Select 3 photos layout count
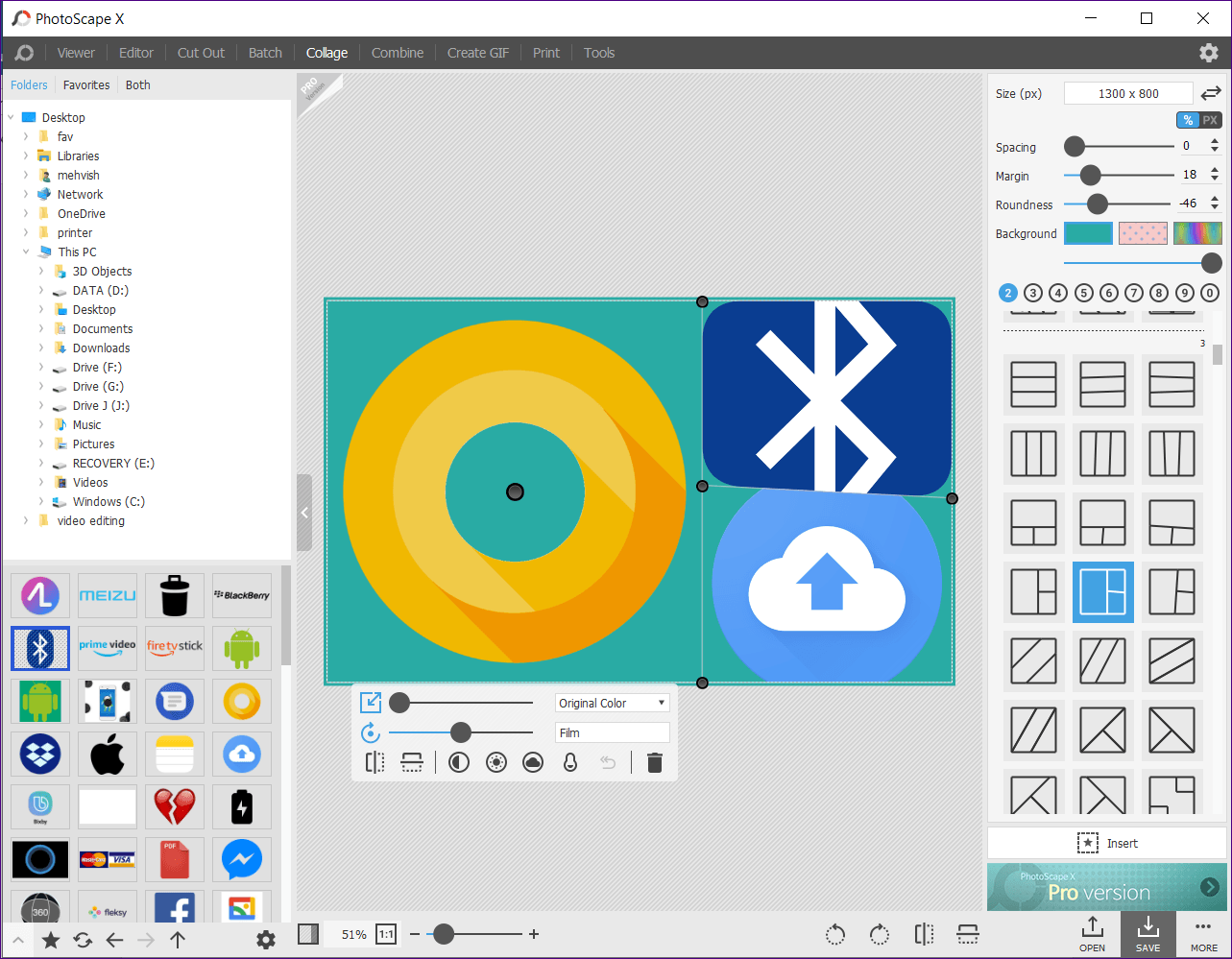This screenshot has height=959, width=1232. (1033, 293)
